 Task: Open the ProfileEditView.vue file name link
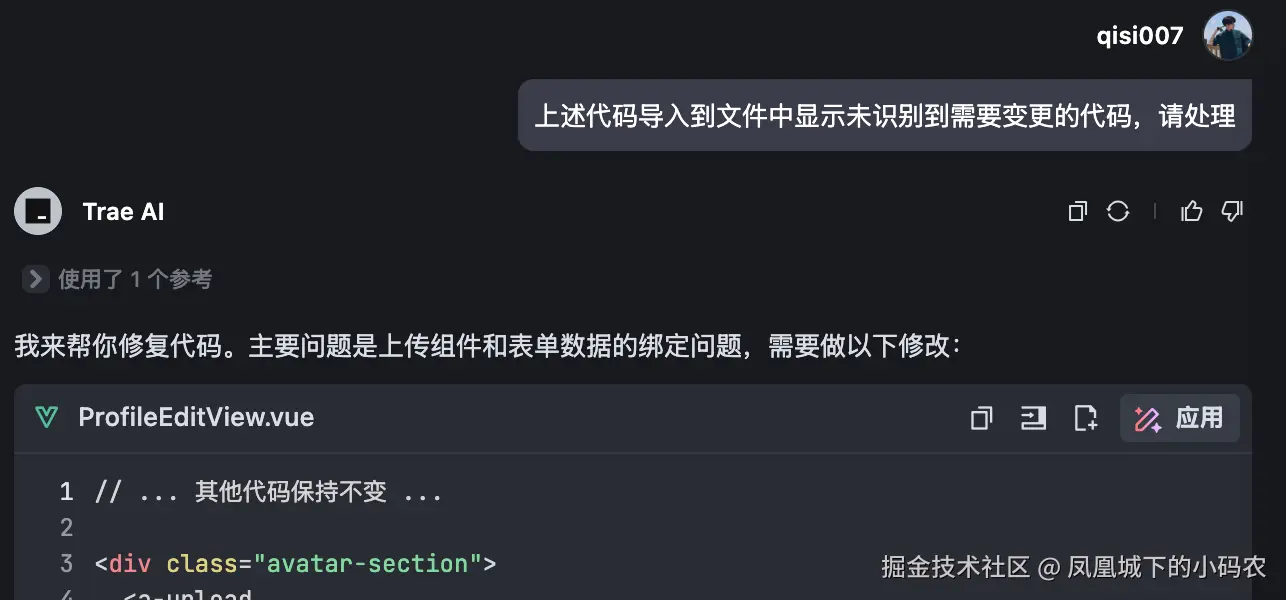196,417
